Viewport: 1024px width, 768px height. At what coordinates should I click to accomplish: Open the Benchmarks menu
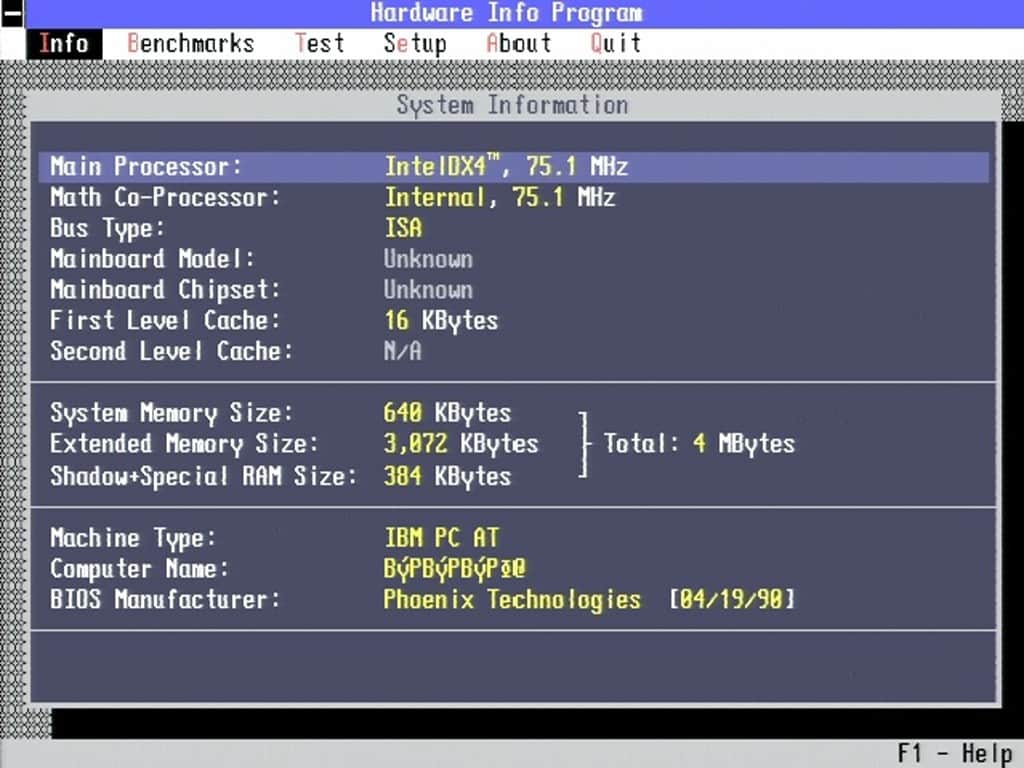(x=190, y=44)
